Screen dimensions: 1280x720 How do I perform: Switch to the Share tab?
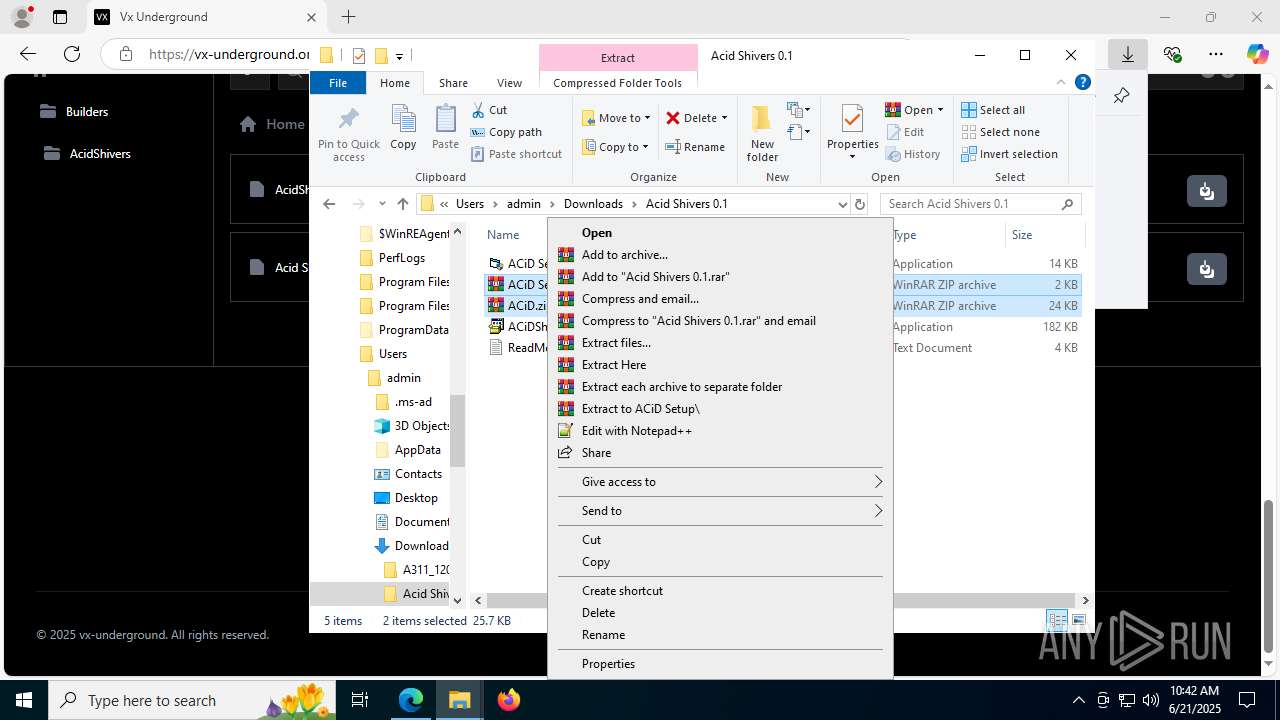453,83
